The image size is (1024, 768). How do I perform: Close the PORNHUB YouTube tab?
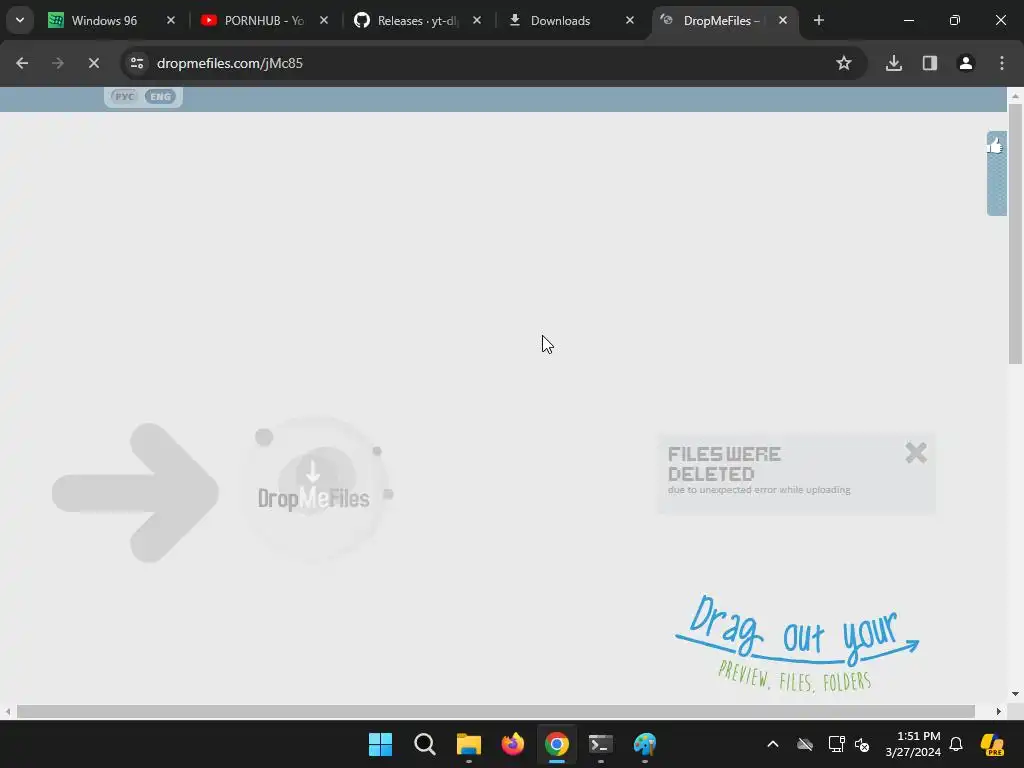[323, 20]
